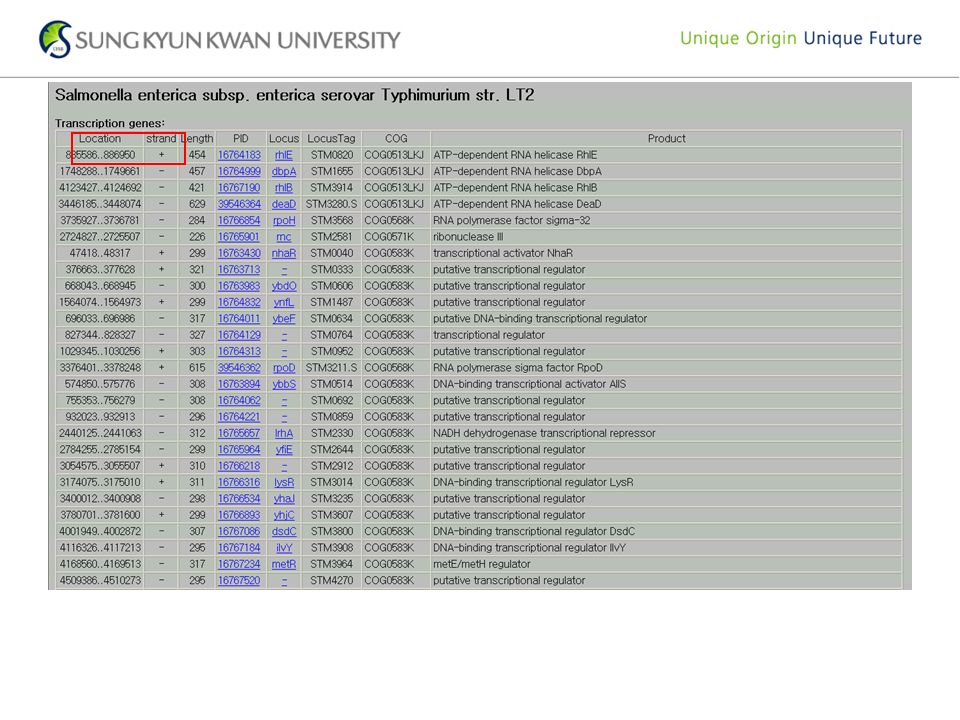Follow the ynfL locus link

pos(283,302)
